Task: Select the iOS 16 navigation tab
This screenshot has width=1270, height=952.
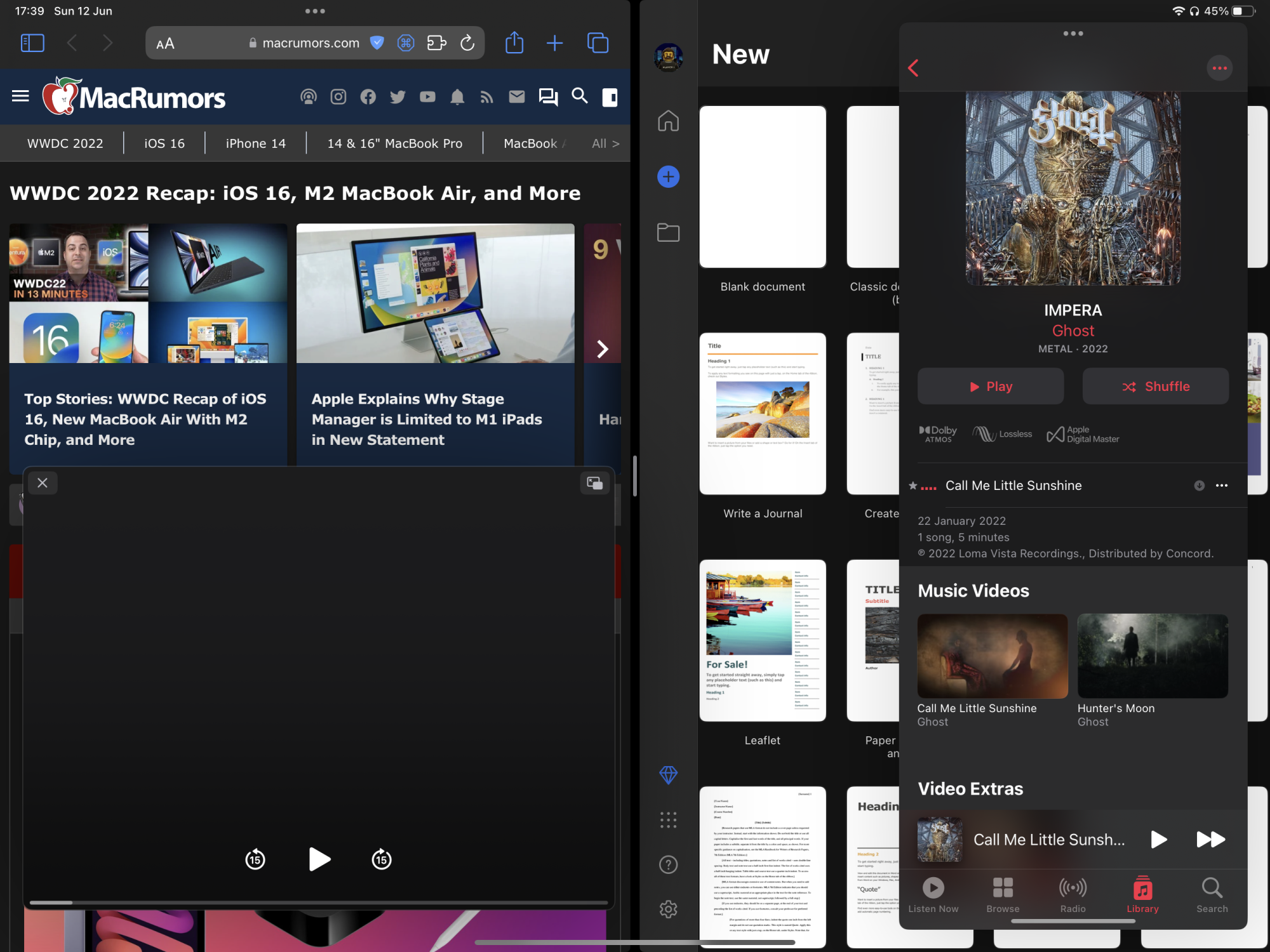Action: tap(164, 143)
